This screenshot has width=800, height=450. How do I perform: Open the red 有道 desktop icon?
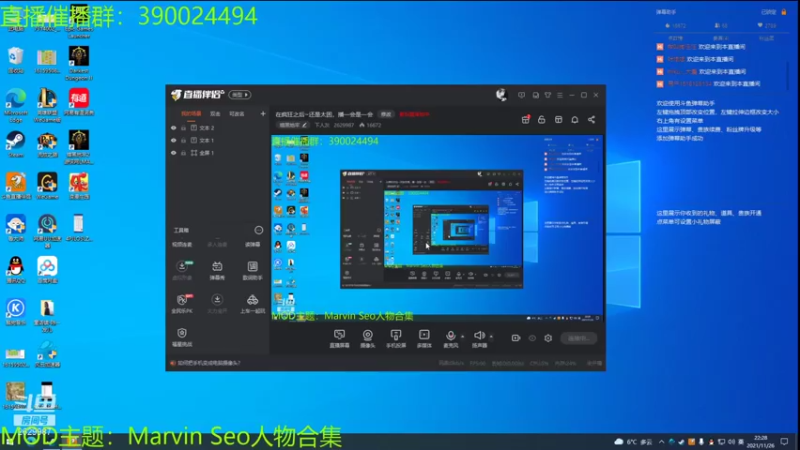(x=79, y=102)
